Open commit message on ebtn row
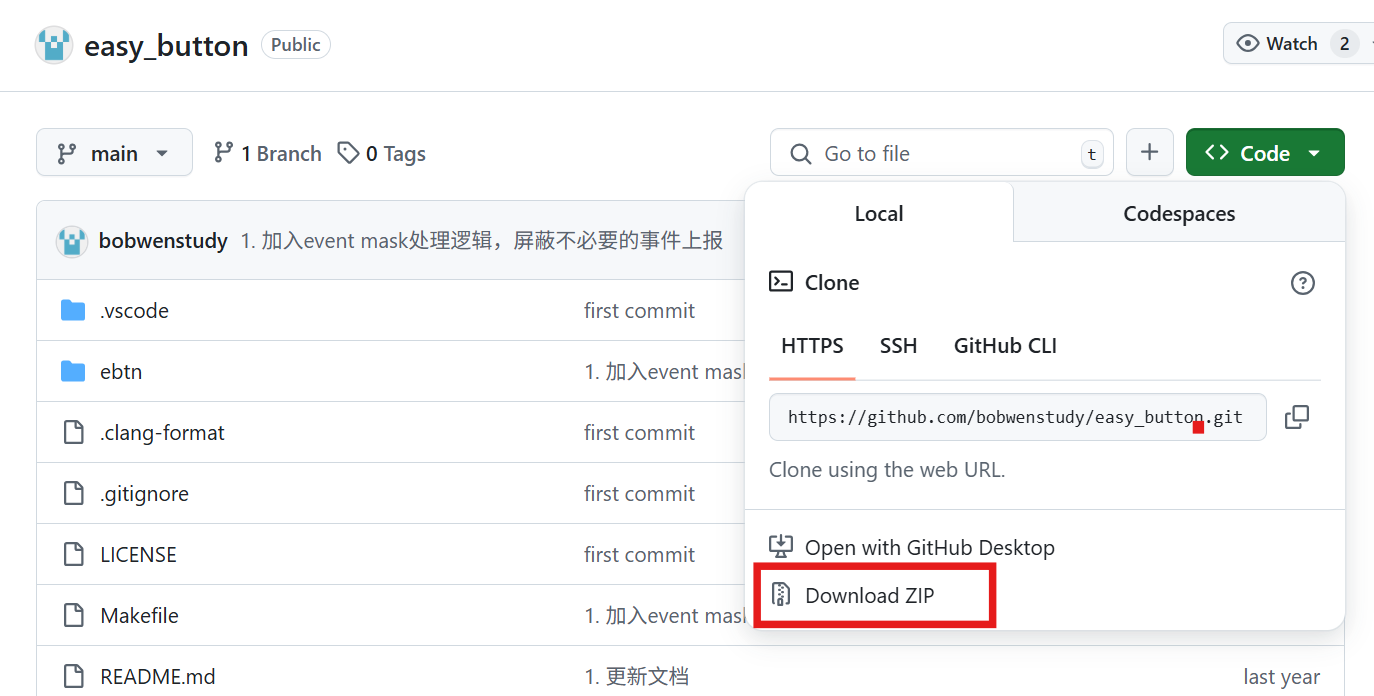 [x=665, y=372]
